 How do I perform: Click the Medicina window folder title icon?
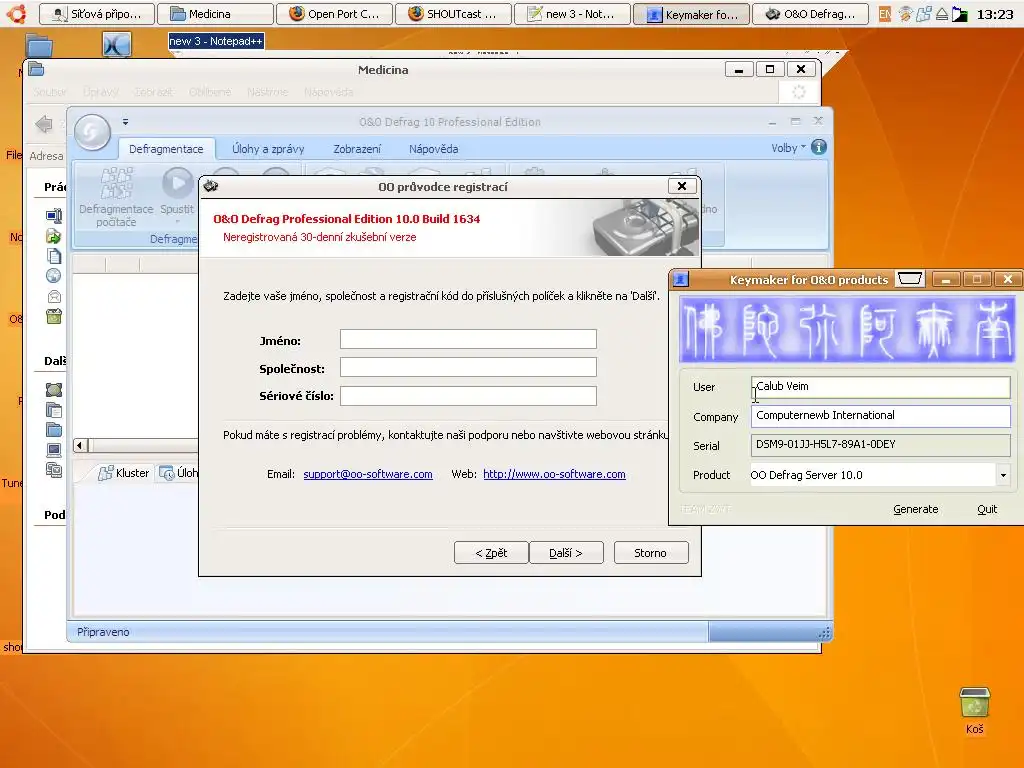(x=37, y=69)
